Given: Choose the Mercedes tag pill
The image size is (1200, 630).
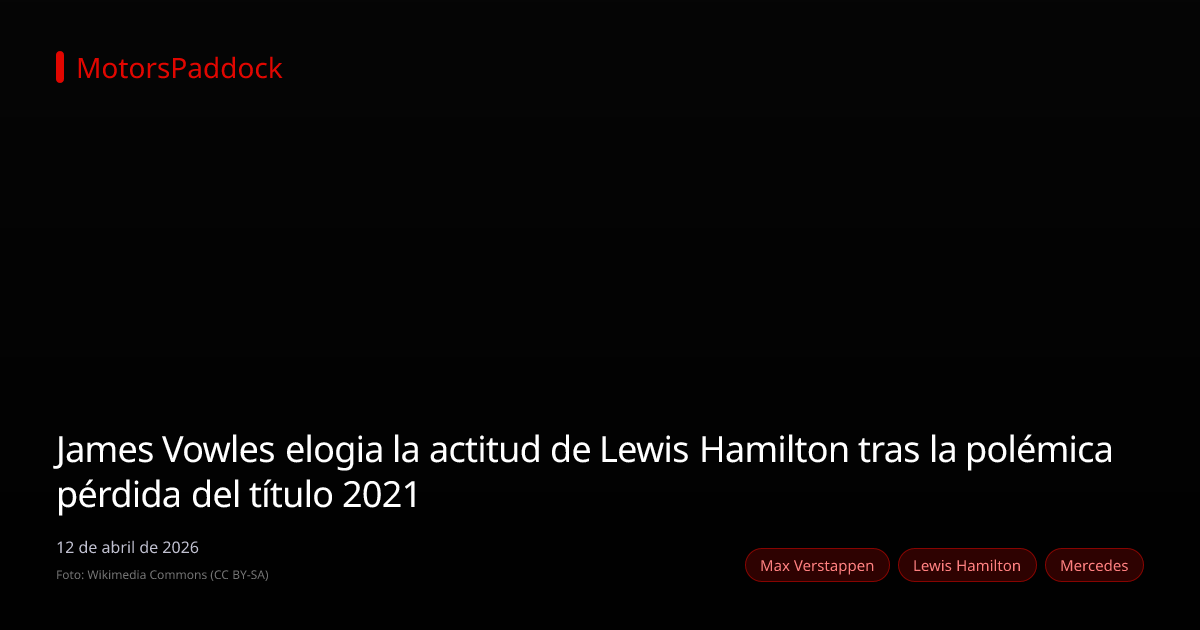Looking at the screenshot, I should 1094,565.
